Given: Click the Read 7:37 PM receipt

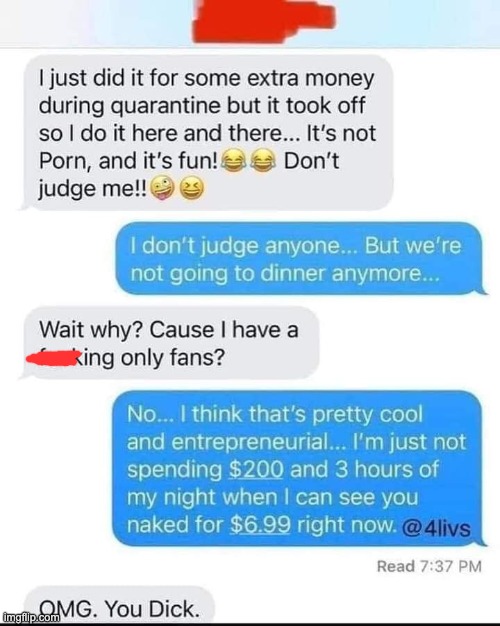Looking at the screenshot, I should coord(429,566).
